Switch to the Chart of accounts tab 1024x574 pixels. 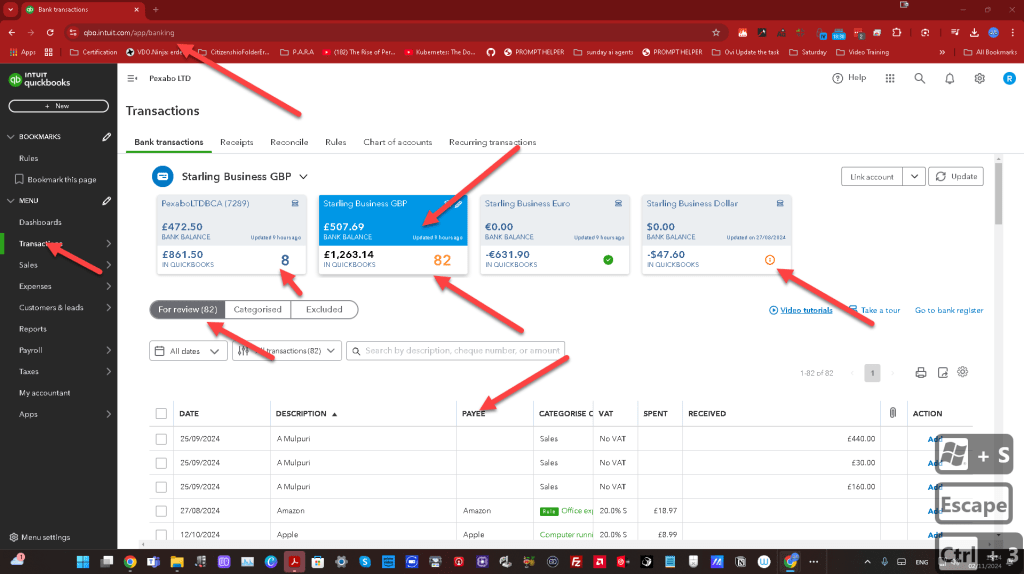(398, 142)
